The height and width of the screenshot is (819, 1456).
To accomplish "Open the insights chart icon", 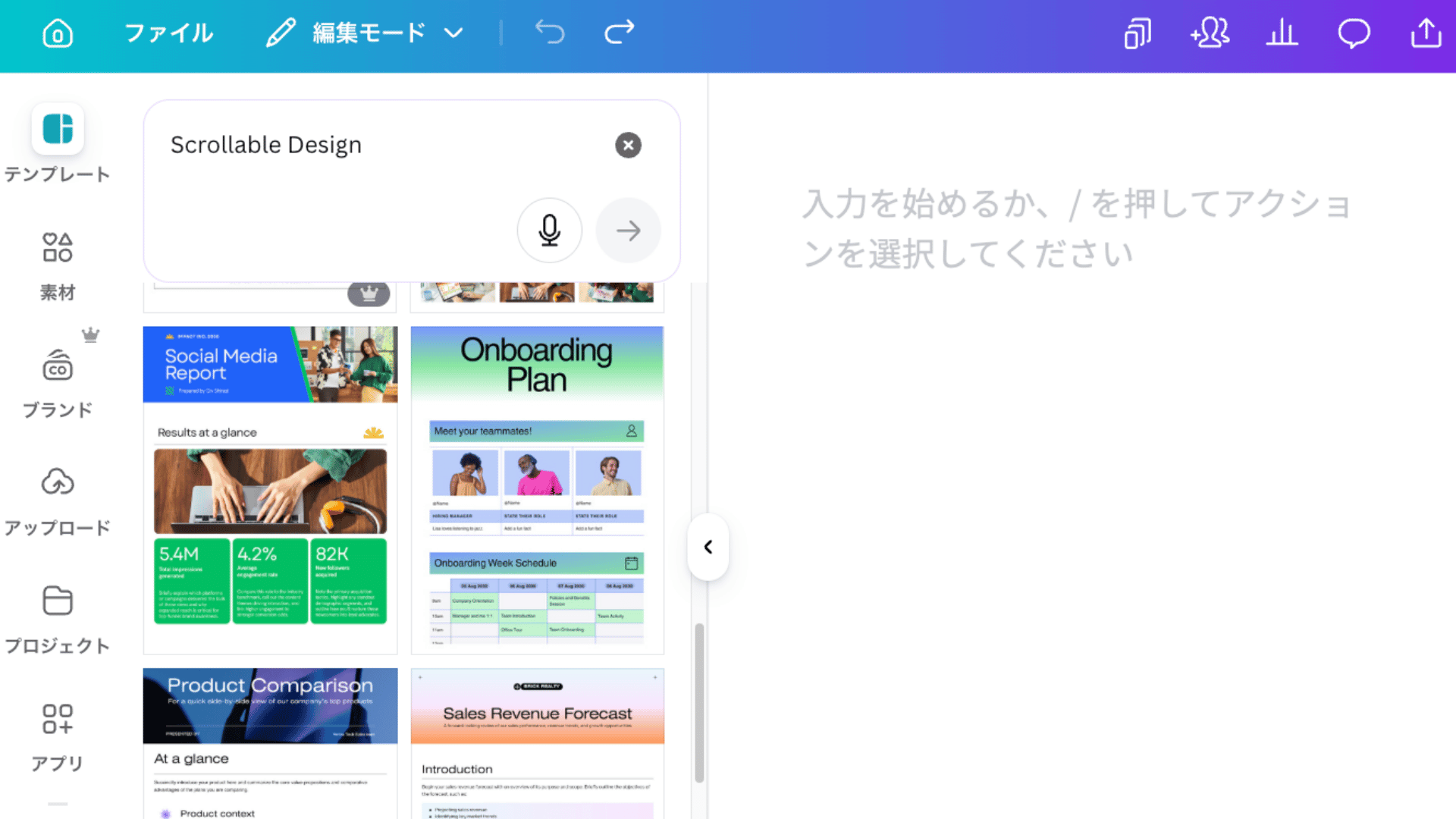I will coord(1282,32).
